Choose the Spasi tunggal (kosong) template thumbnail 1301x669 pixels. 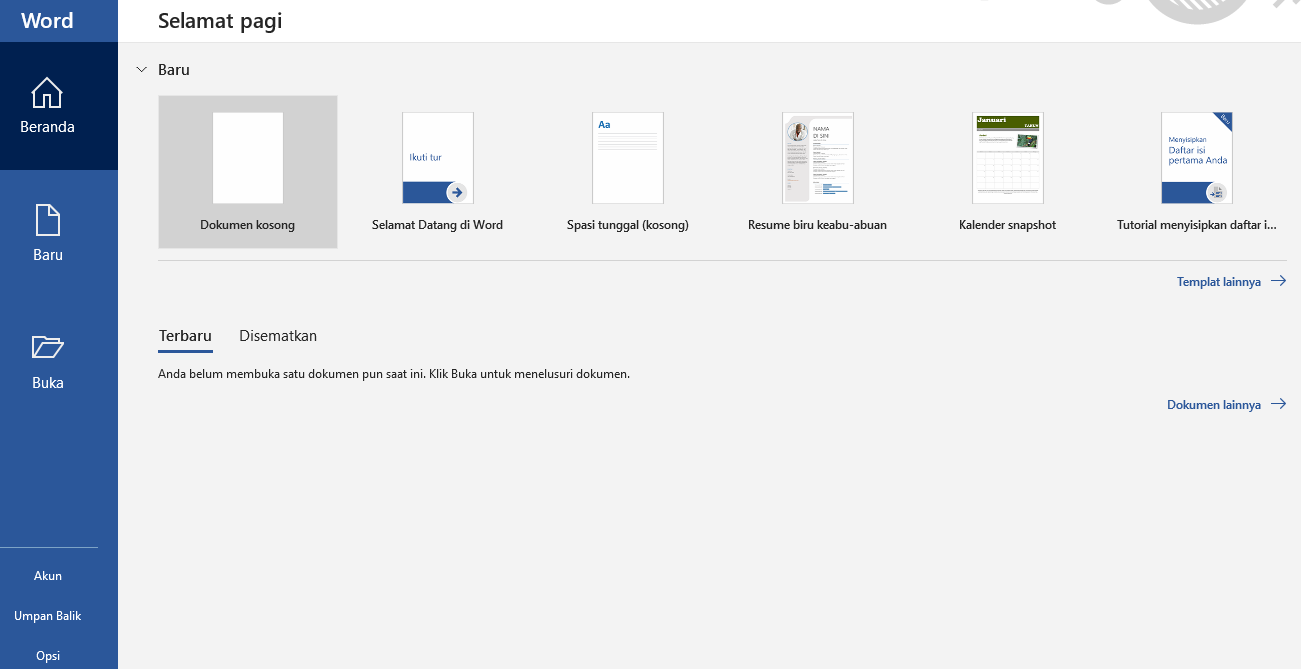pos(628,158)
